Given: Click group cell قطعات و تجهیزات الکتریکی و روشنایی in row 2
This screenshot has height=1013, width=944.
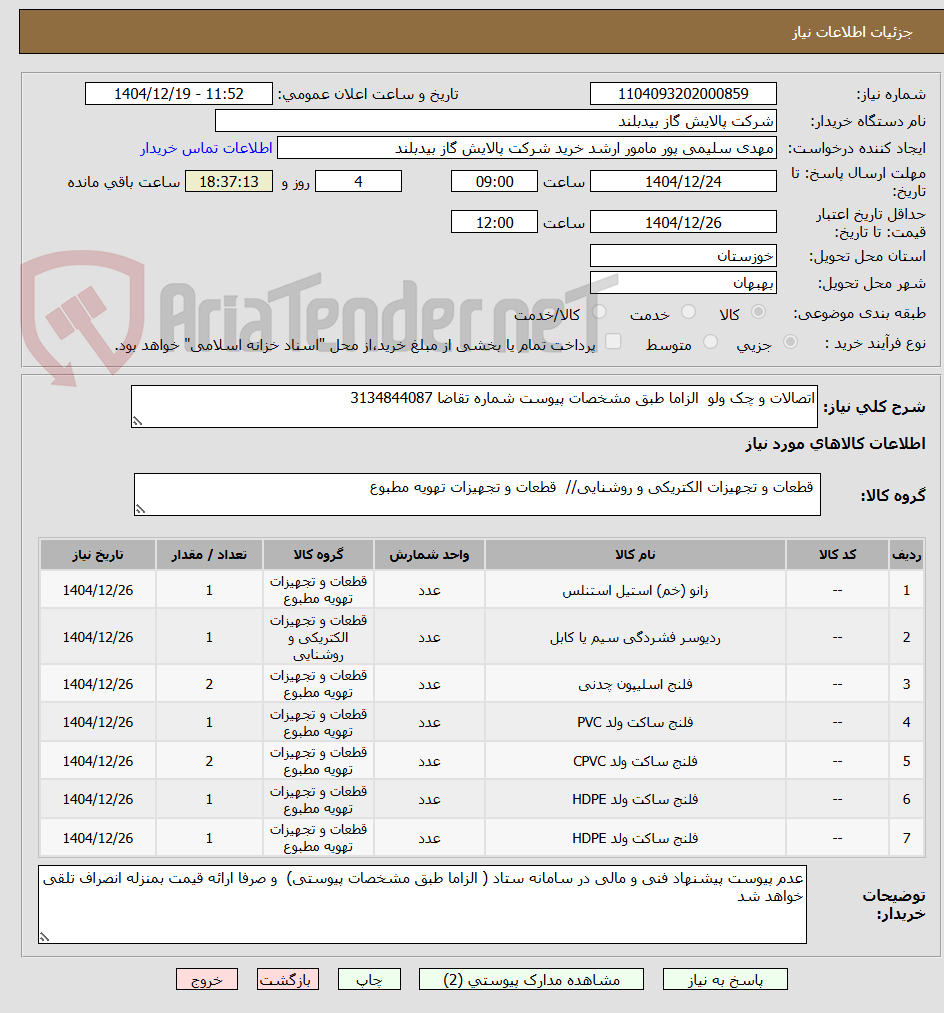Looking at the screenshot, I should (318, 637).
